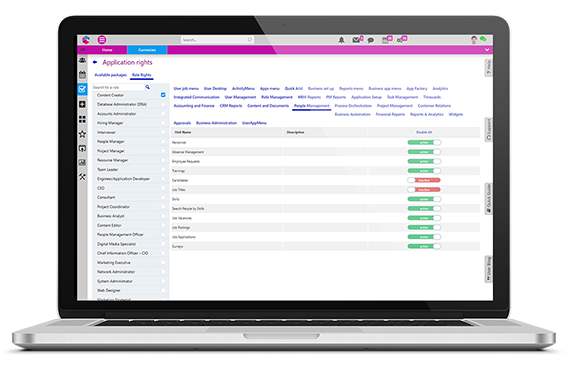
Task: Toggle the Personnel unit active switch
Action: (x=424, y=142)
